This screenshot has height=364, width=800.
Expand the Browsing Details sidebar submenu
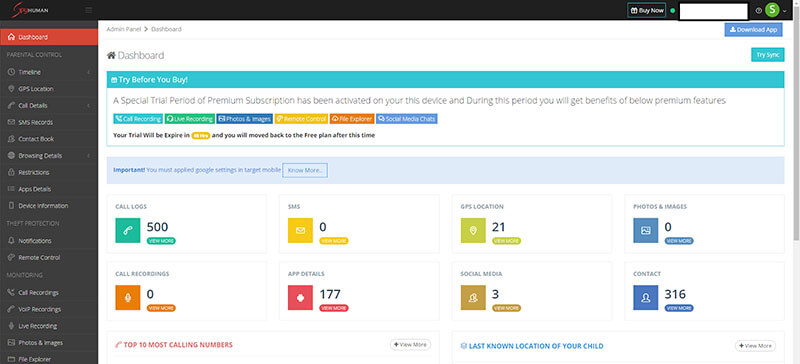click(89, 156)
